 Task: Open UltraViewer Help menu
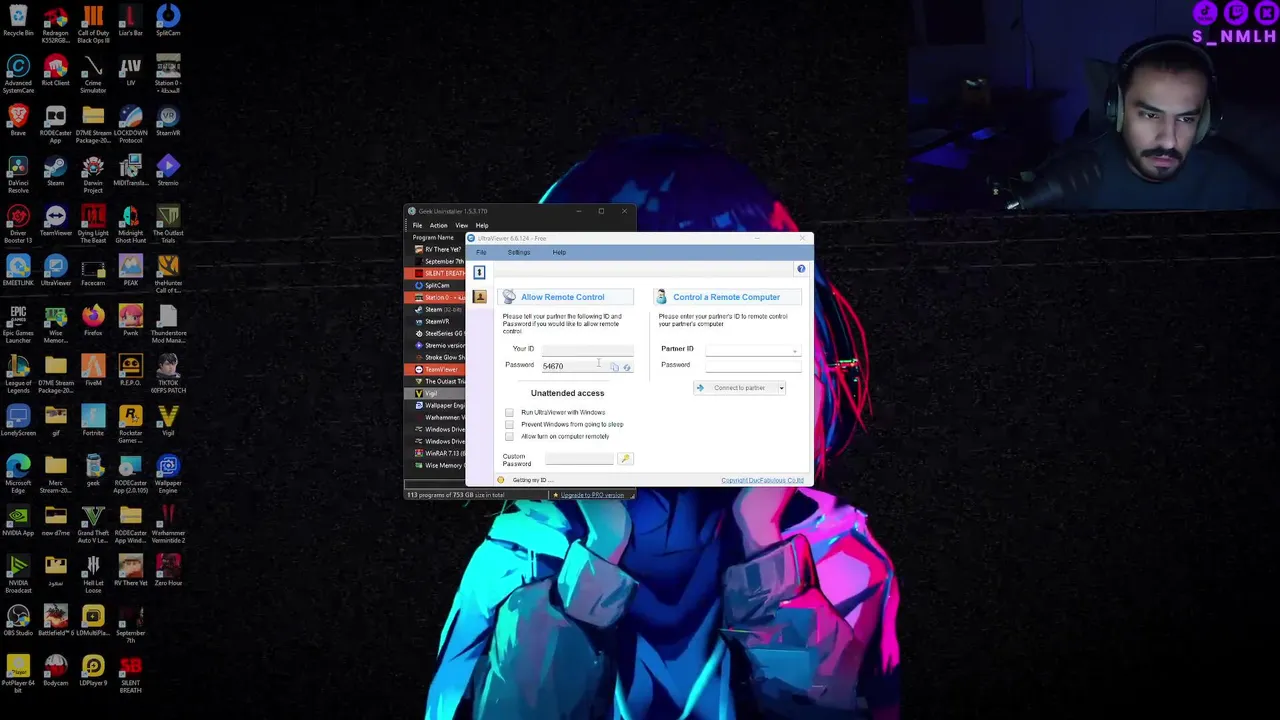coord(559,252)
